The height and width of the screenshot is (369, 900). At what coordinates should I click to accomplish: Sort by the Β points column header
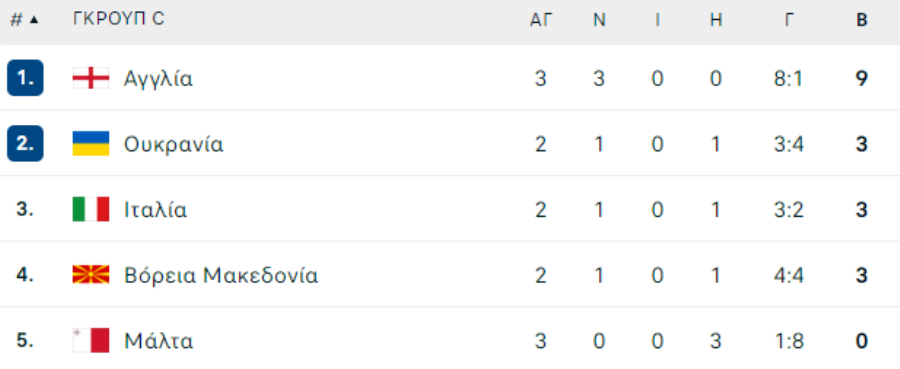coord(862,20)
